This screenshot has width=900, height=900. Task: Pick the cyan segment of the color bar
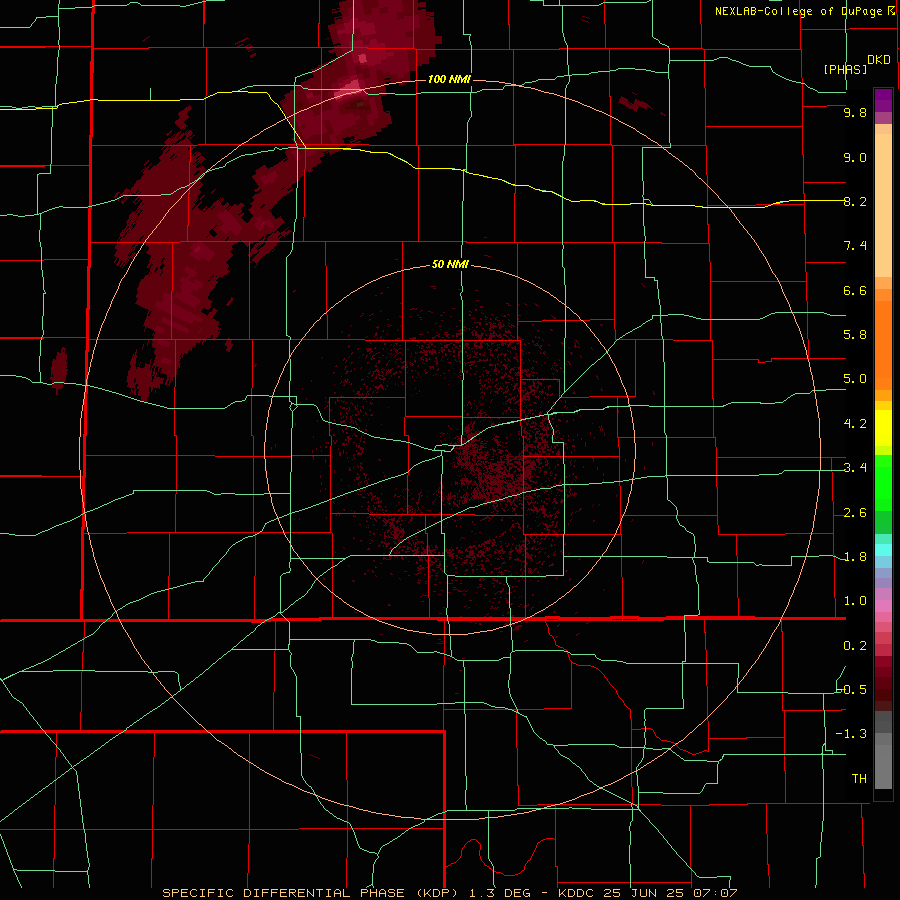click(x=883, y=550)
